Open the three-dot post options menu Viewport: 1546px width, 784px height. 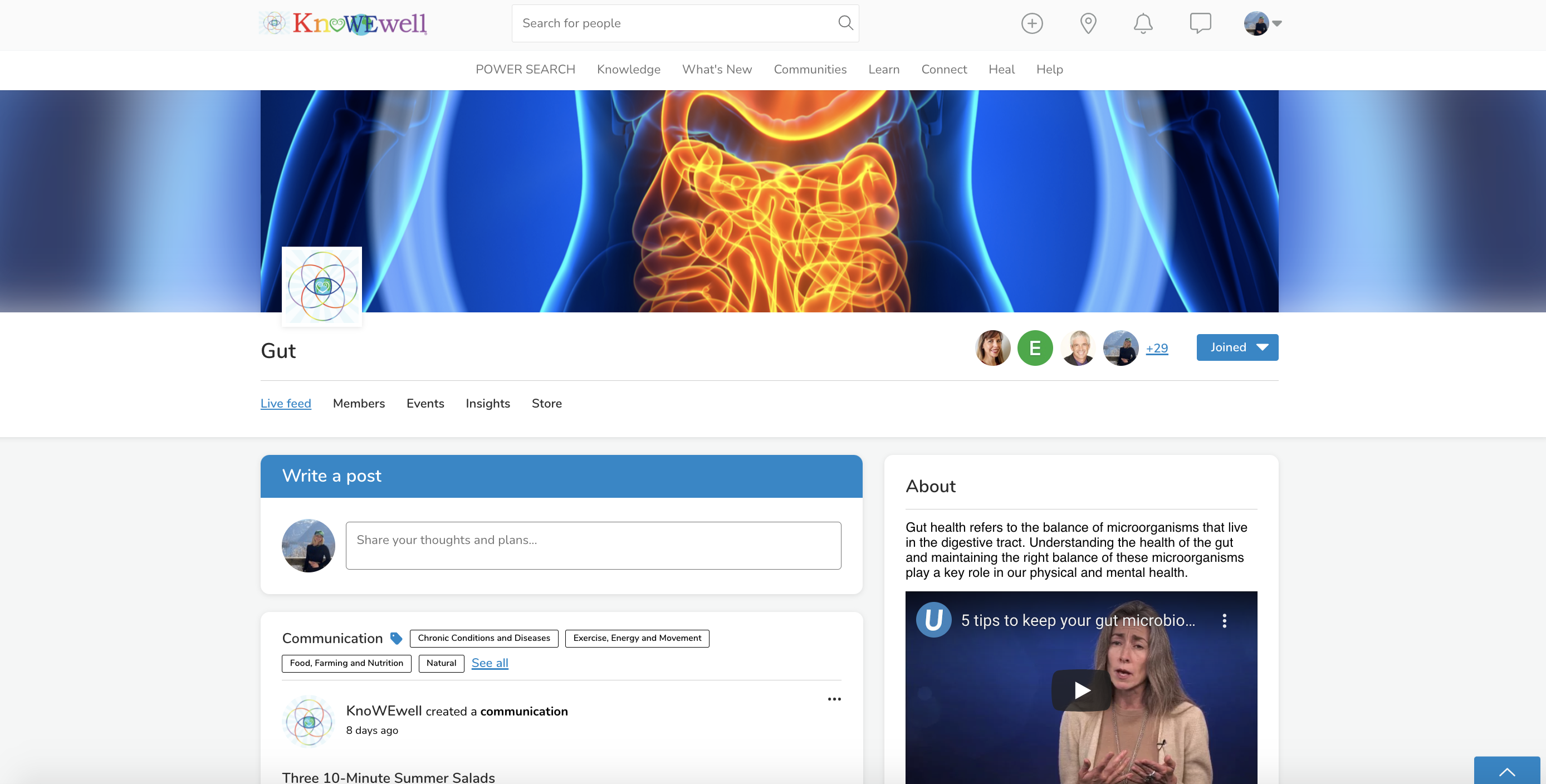[x=834, y=699]
